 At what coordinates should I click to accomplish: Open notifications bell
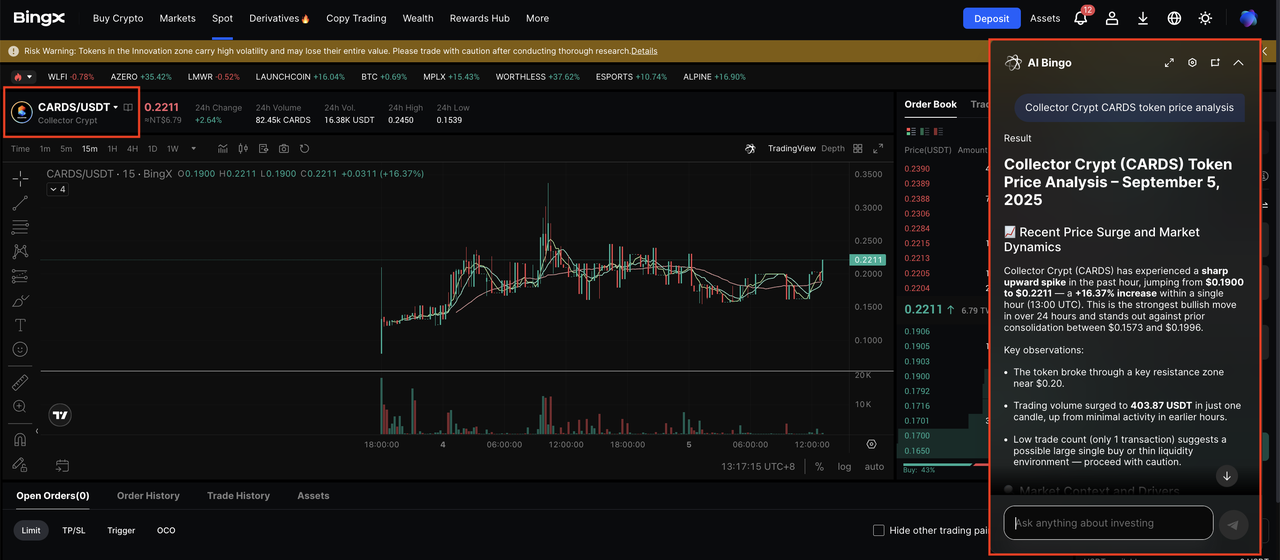pos(1081,17)
